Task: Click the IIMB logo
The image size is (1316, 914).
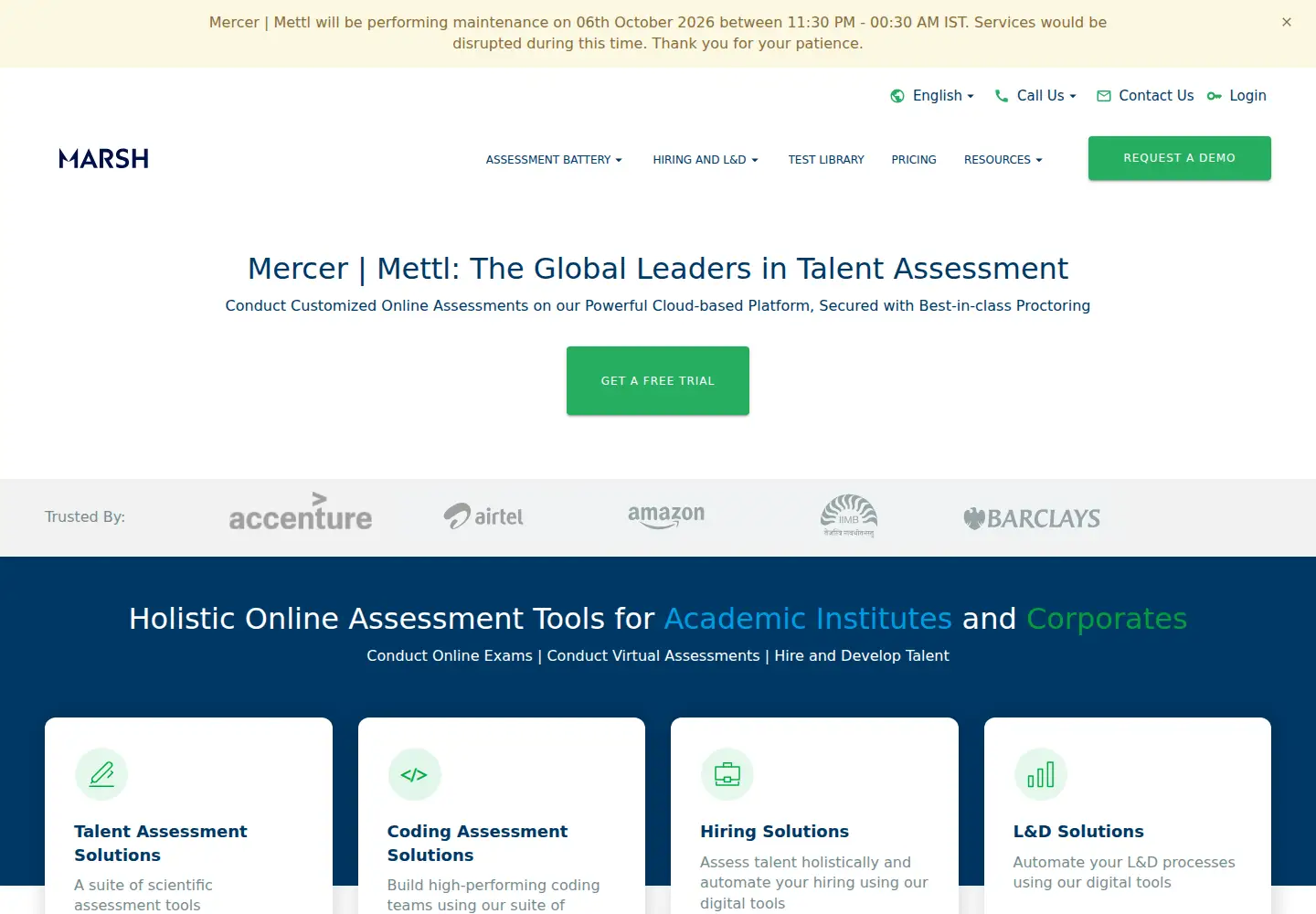Action: [x=849, y=516]
